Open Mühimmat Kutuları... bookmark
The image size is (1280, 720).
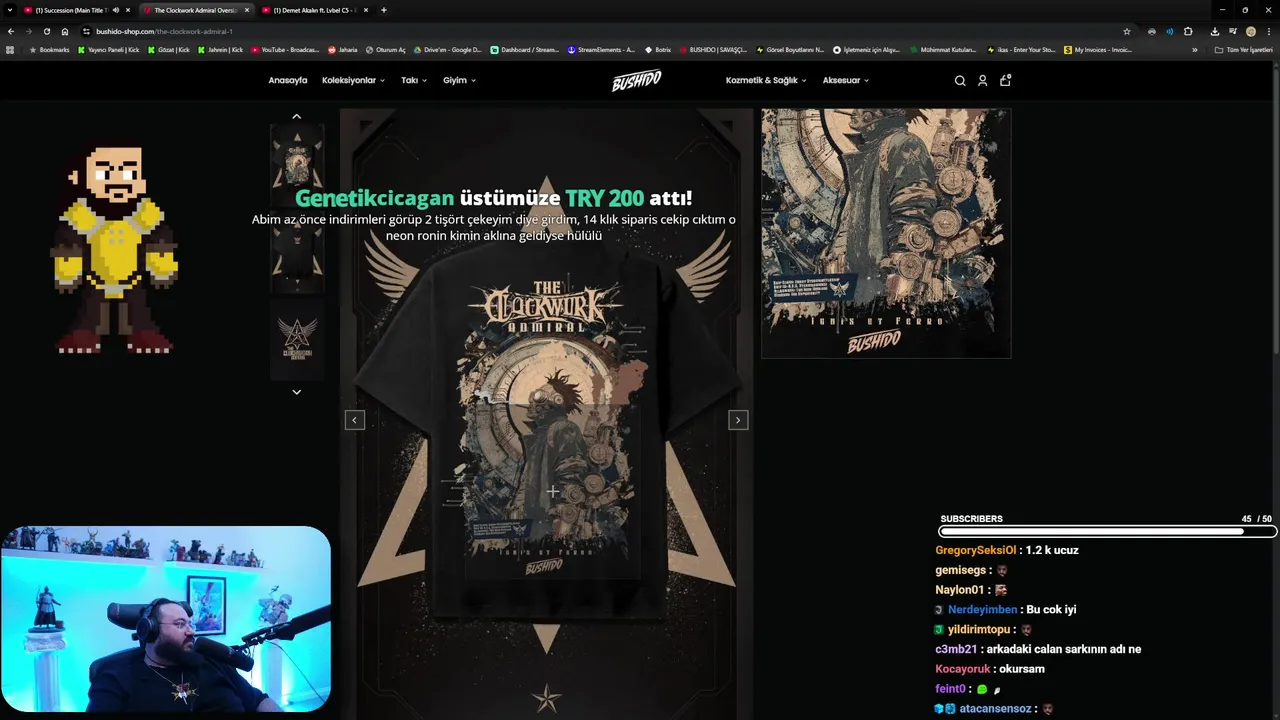click(943, 49)
